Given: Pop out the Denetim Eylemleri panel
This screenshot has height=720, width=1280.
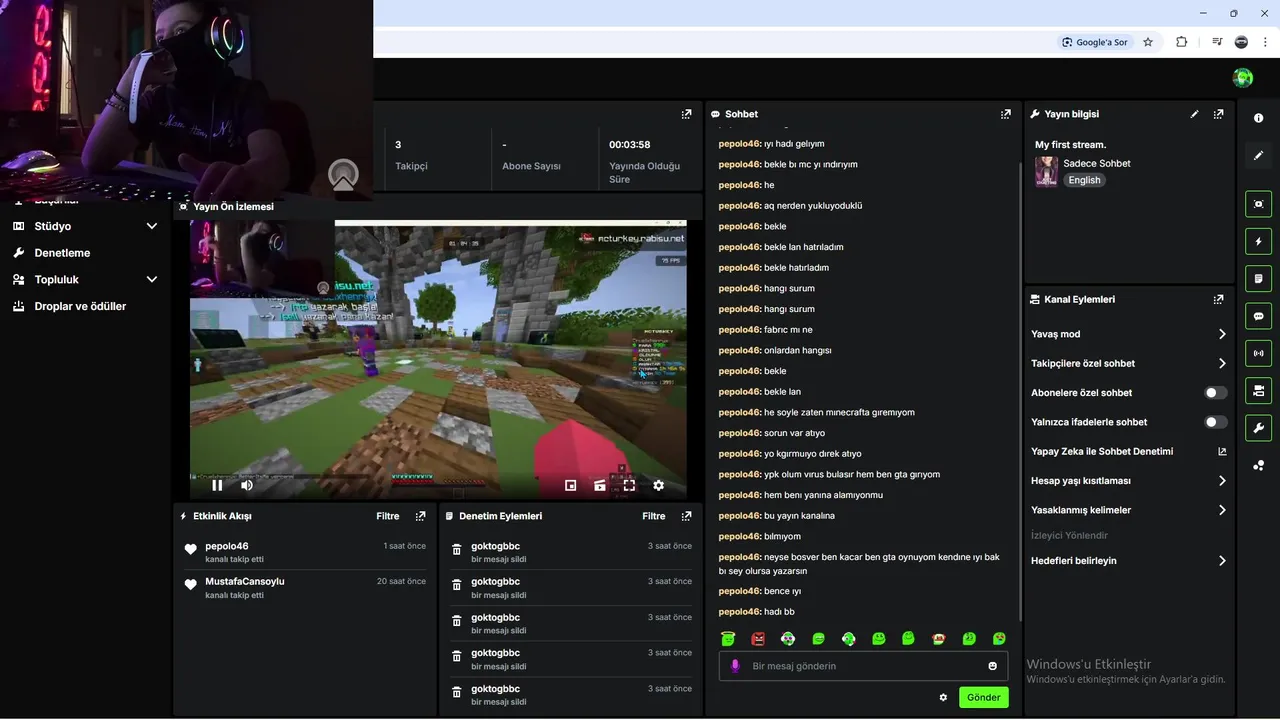Looking at the screenshot, I should (x=686, y=516).
